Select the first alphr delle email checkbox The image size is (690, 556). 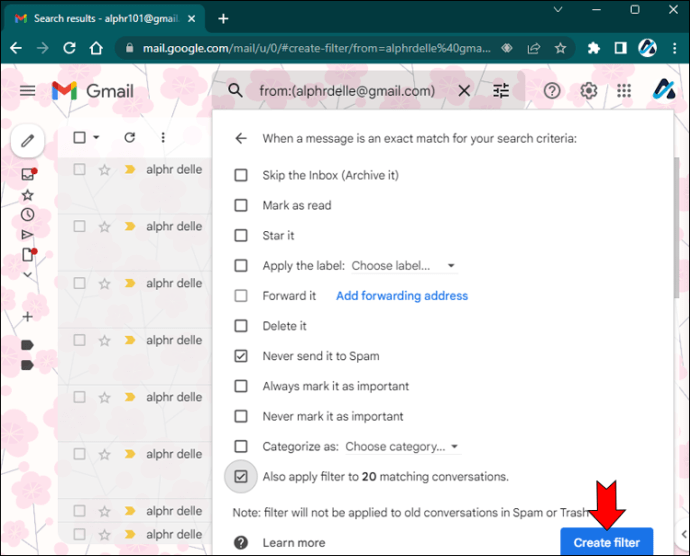(x=80, y=169)
